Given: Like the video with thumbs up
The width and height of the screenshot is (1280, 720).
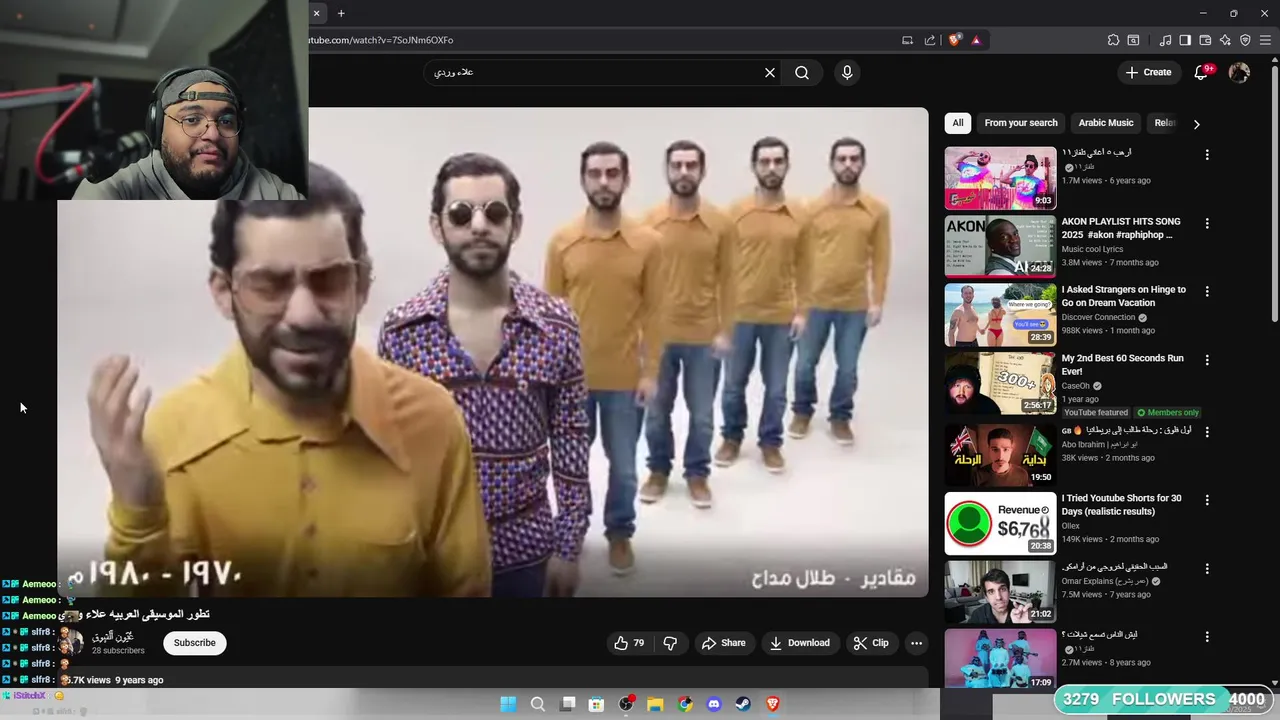Looking at the screenshot, I should [629, 643].
